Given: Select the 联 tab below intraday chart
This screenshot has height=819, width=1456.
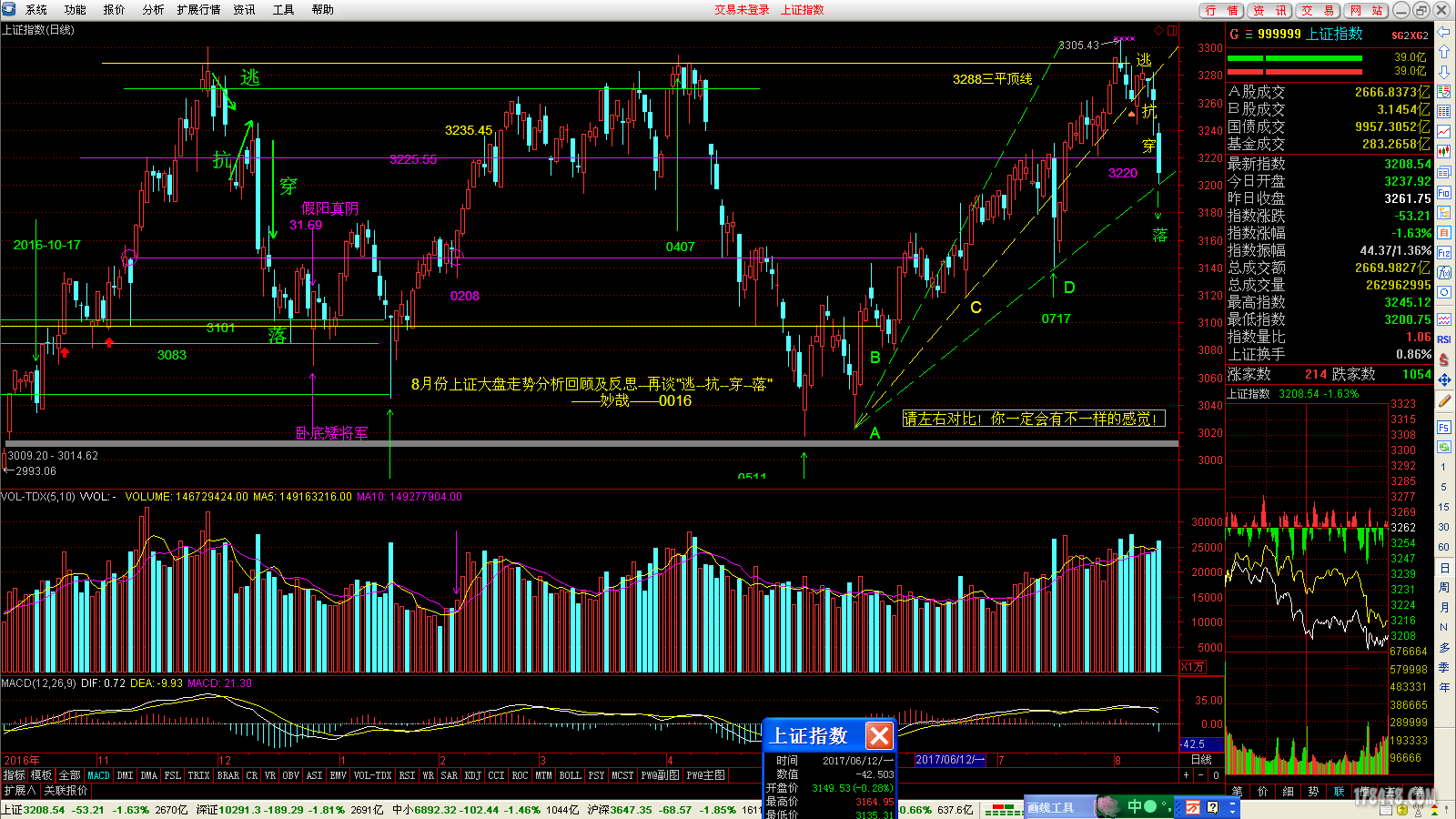Looking at the screenshot, I should coord(1339,791).
